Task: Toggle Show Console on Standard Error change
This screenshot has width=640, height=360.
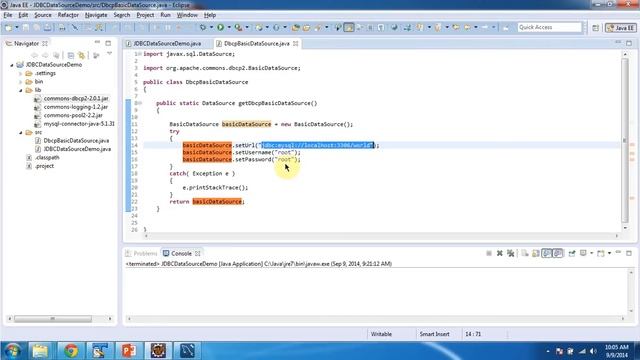Action: (558, 253)
